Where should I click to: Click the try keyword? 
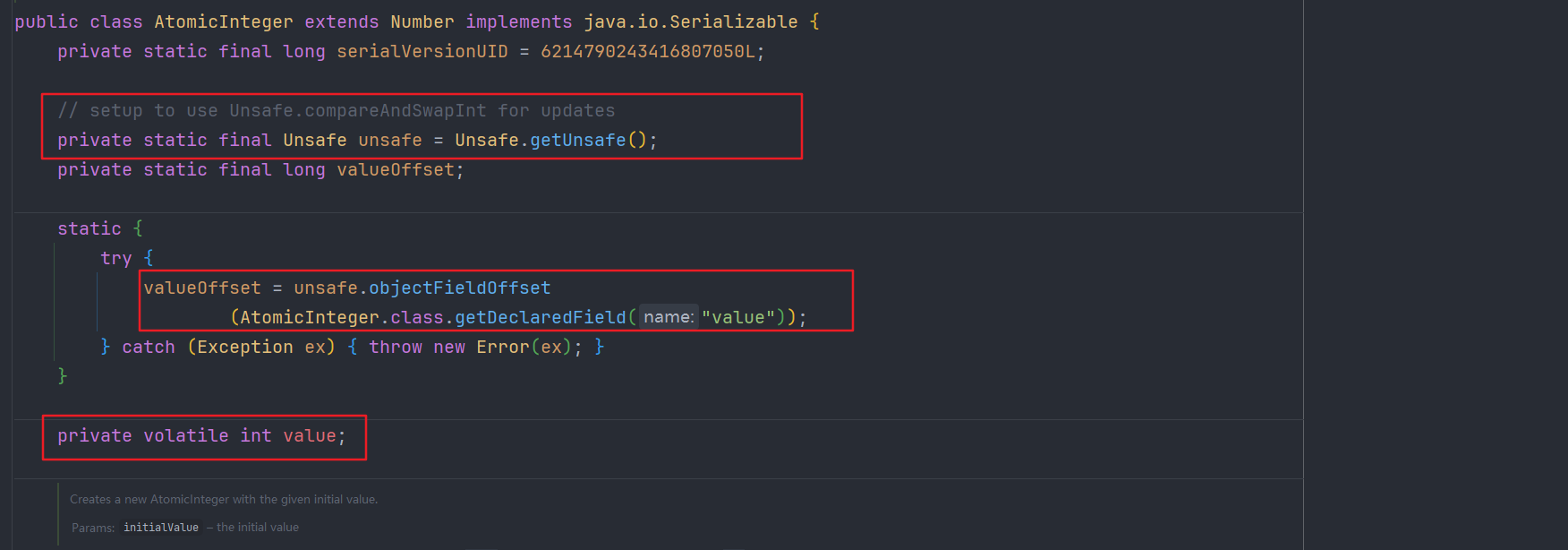[115, 258]
